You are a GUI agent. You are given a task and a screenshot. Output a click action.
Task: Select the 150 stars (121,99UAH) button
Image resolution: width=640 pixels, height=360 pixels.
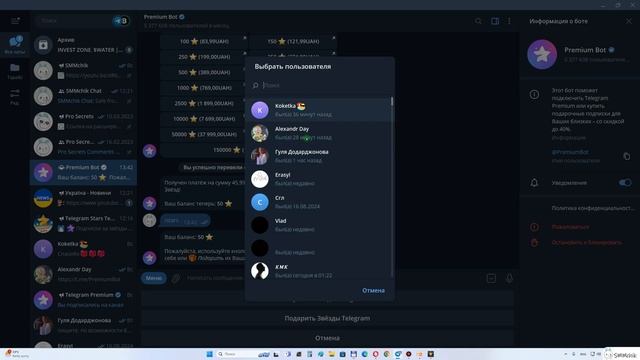[x=293, y=41]
